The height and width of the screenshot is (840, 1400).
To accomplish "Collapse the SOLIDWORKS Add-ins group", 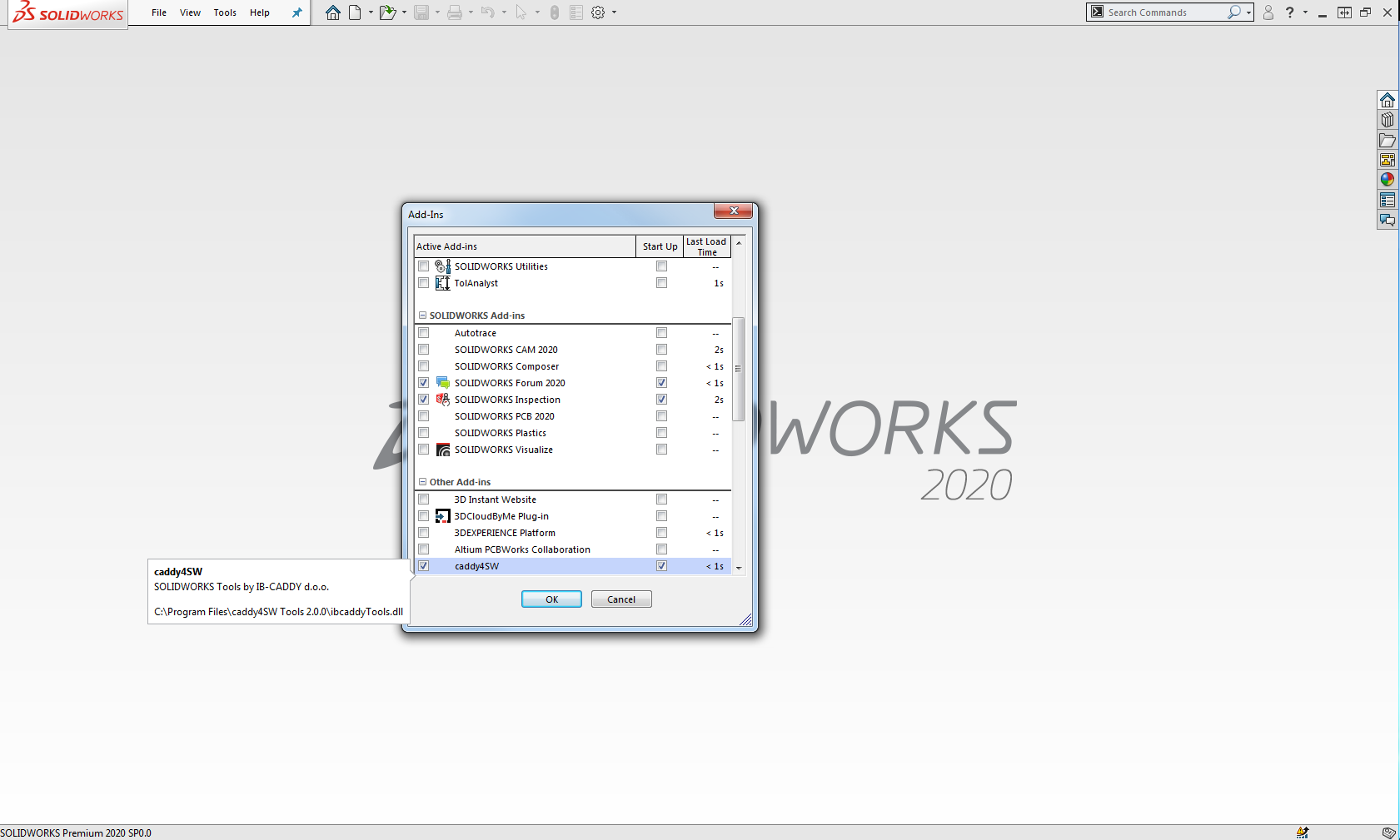I will (422, 316).
